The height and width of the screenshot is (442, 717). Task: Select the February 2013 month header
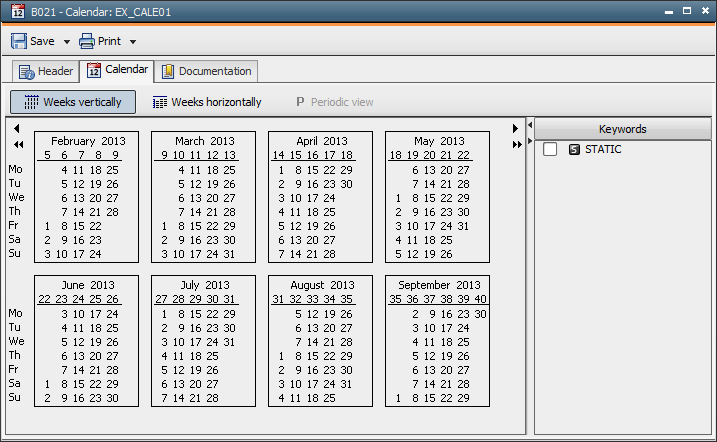click(85, 141)
